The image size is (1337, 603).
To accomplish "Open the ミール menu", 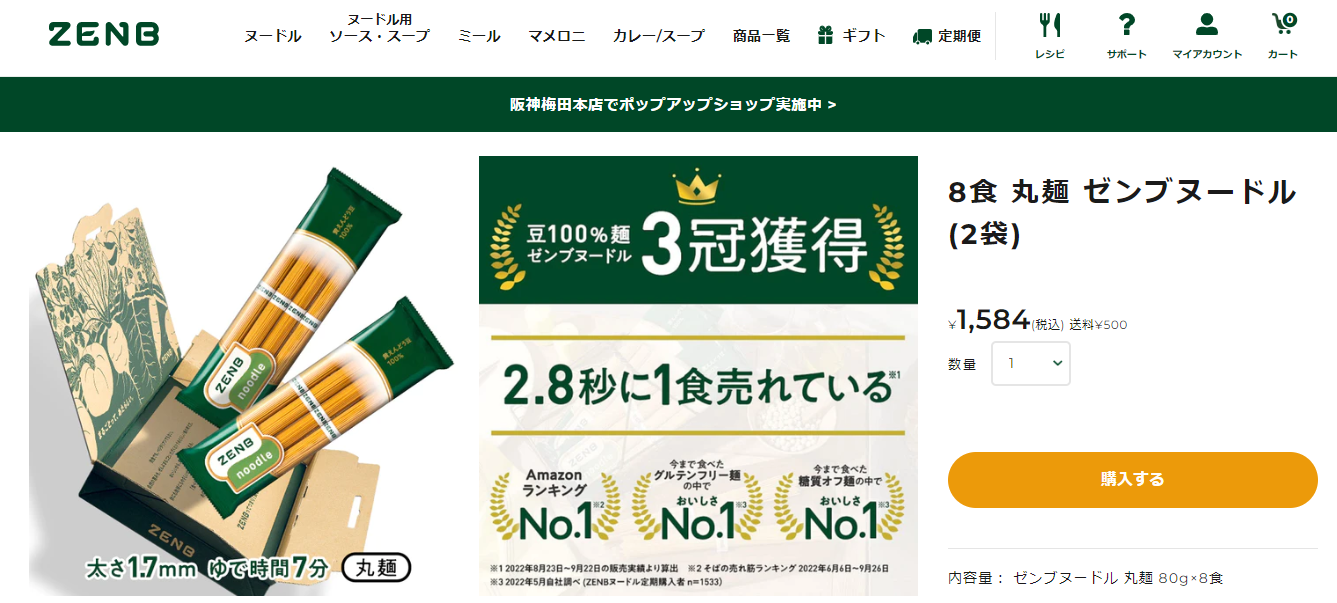I will (479, 36).
